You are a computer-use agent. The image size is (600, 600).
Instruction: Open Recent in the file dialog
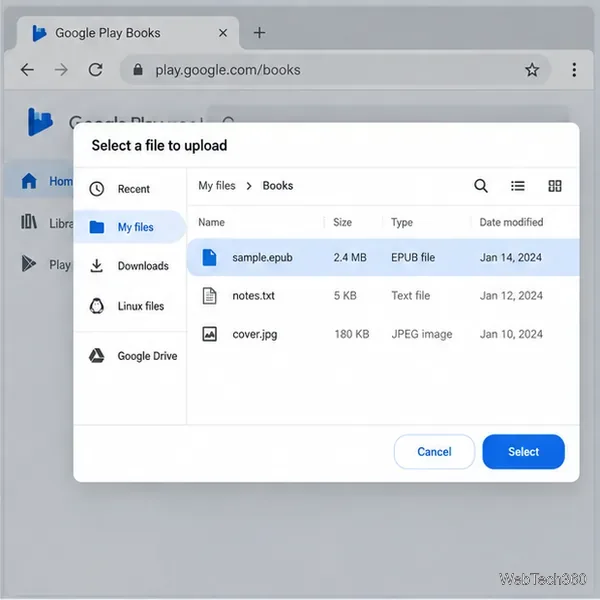[x=129, y=189]
